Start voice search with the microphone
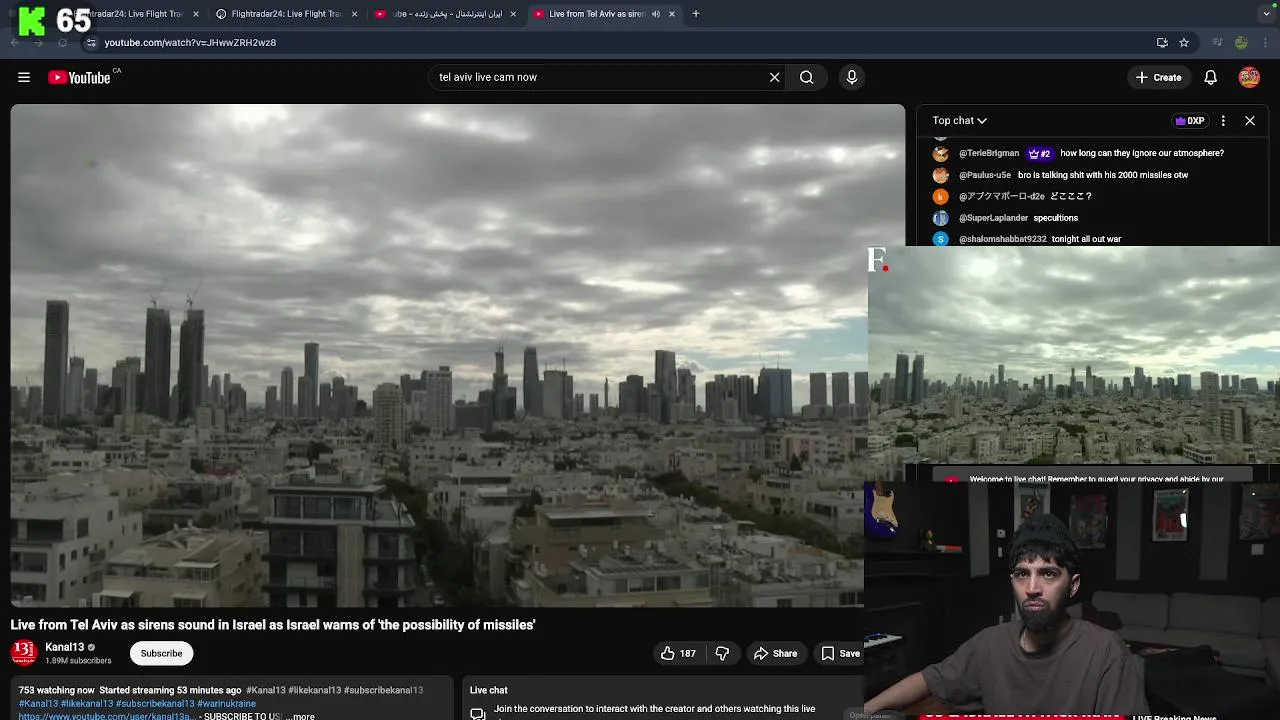 coord(852,77)
